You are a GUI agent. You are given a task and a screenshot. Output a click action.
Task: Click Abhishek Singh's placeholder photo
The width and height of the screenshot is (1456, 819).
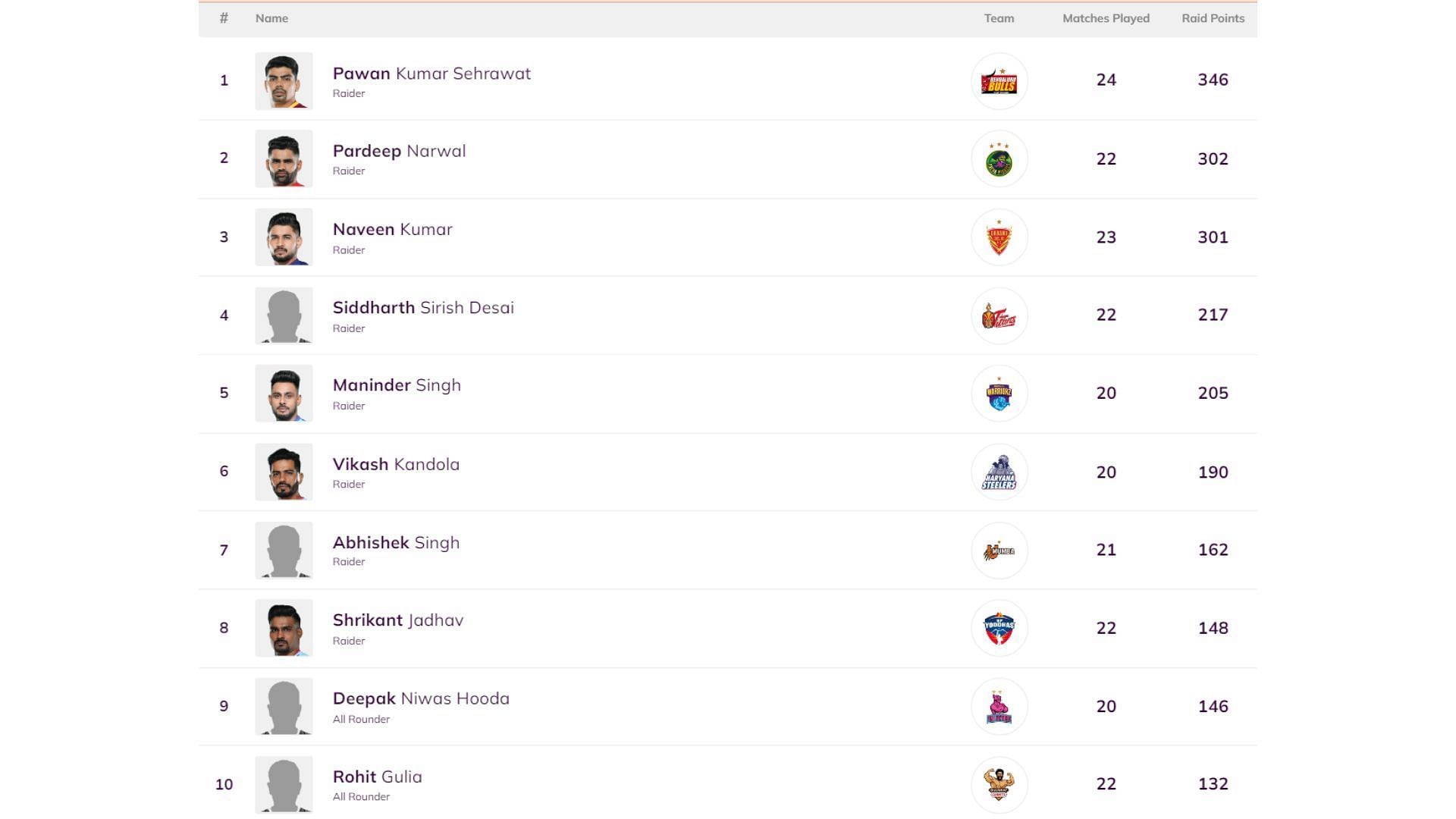tap(284, 550)
